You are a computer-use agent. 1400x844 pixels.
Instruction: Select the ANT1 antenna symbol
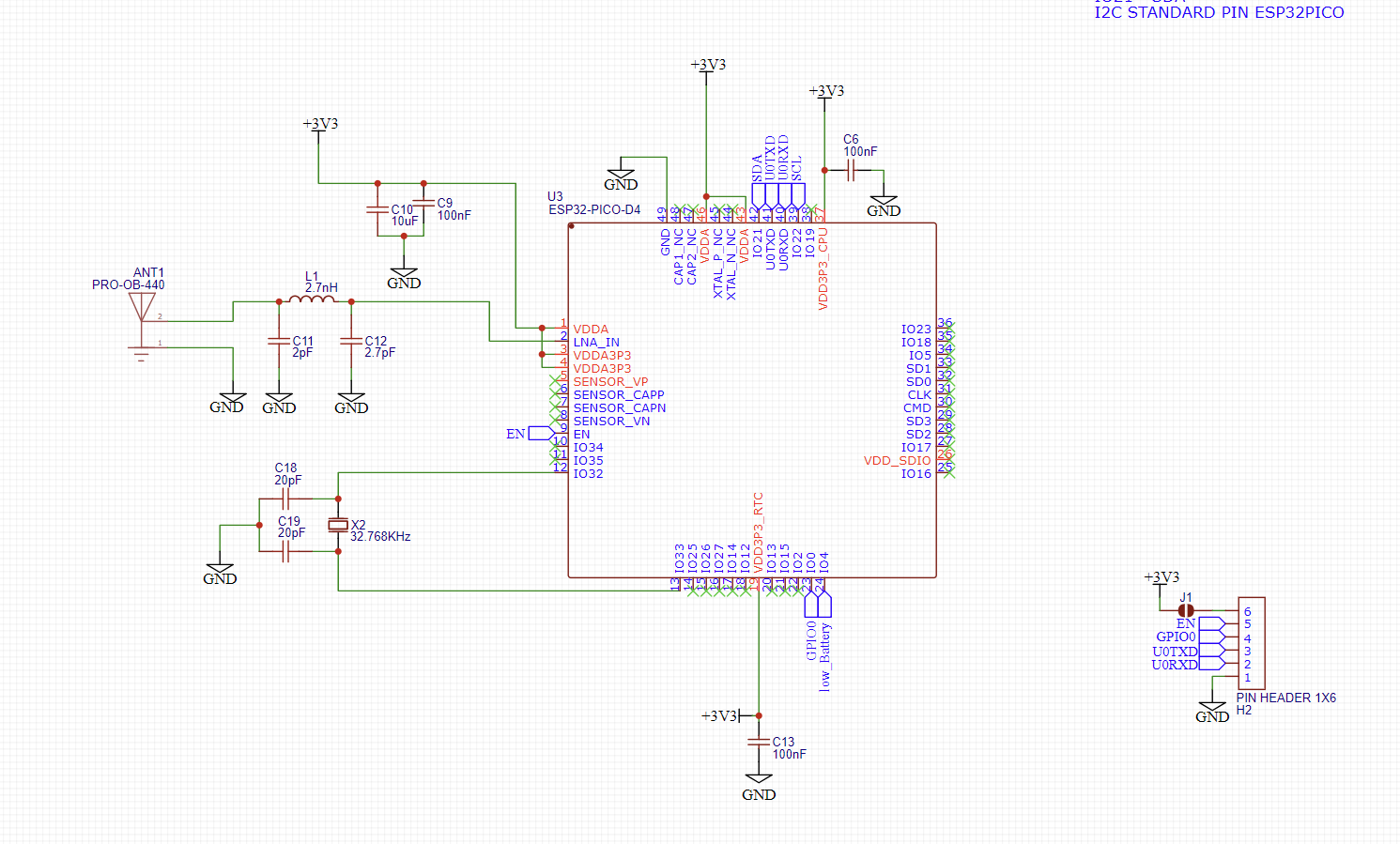tap(142, 327)
